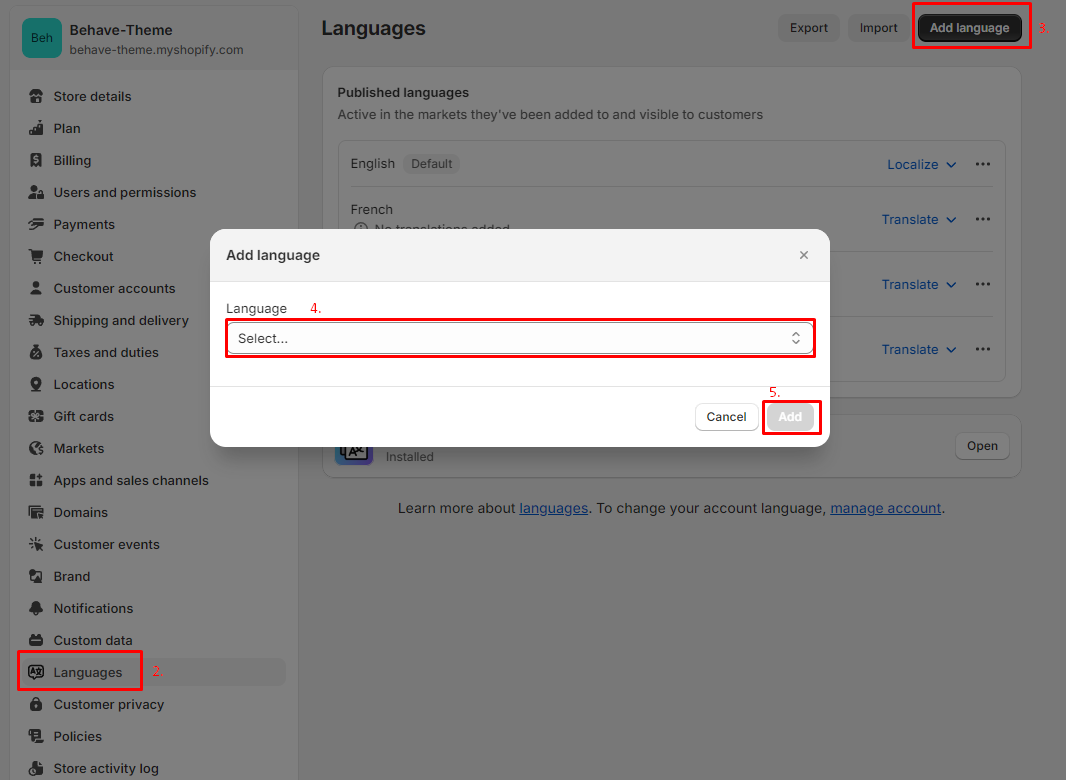Screen dimensions: 1066x780
Task: Click the Customer privacy lock icon
Action: tap(36, 704)
